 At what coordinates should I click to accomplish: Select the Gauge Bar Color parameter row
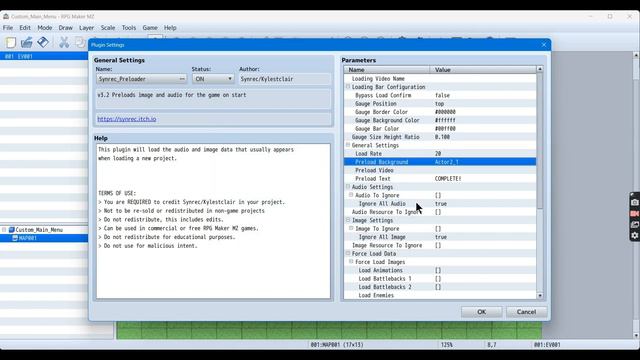pyautogui.click(x=440, y=129)
